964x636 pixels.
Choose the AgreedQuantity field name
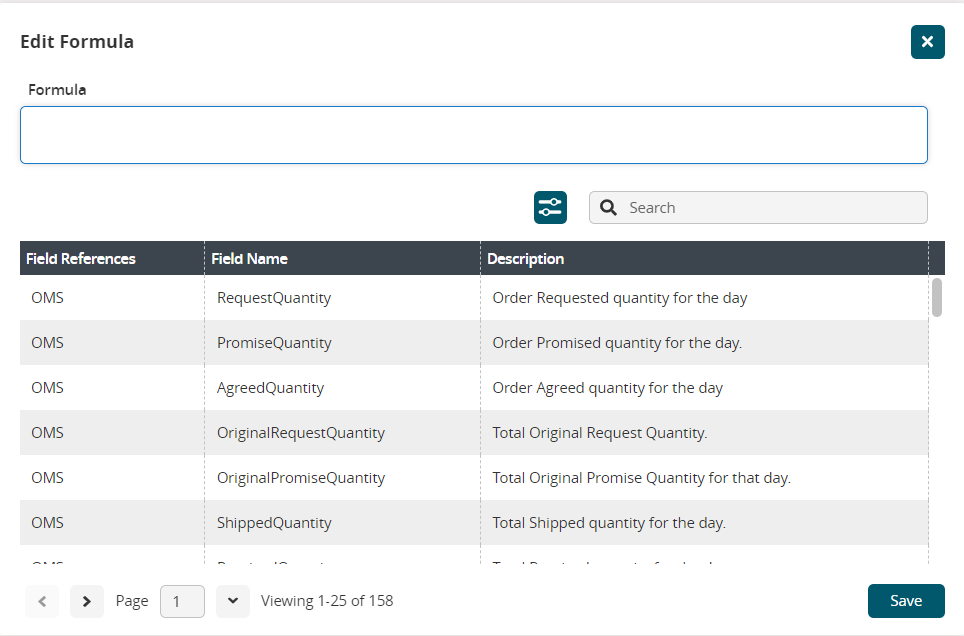pyautogui.click(x=270, y=388)
